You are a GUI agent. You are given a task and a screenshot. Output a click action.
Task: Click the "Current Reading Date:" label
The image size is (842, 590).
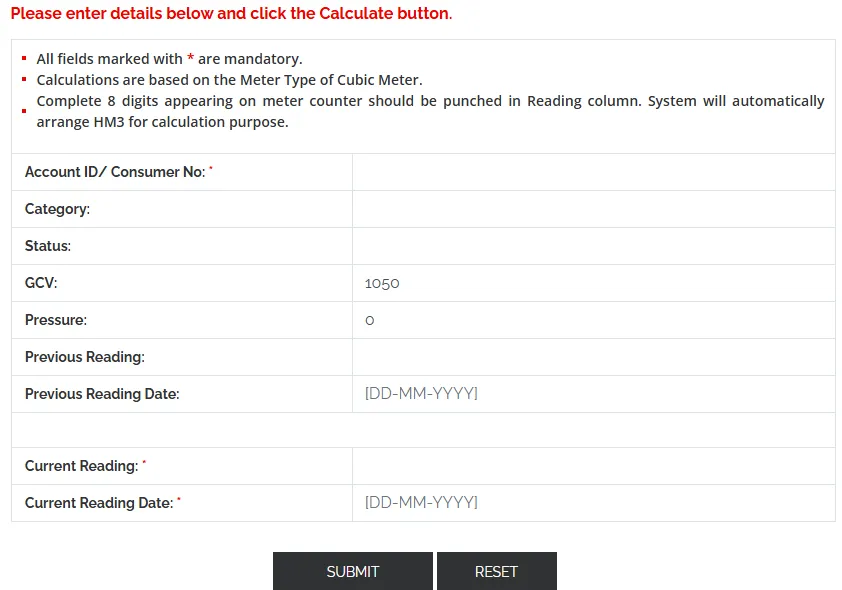[99, 503]
